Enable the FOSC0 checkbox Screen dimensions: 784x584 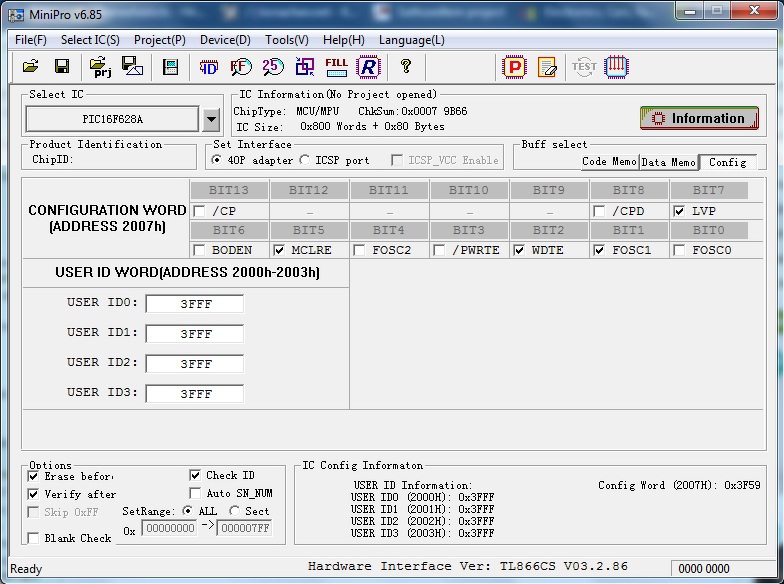coord(679,250)
